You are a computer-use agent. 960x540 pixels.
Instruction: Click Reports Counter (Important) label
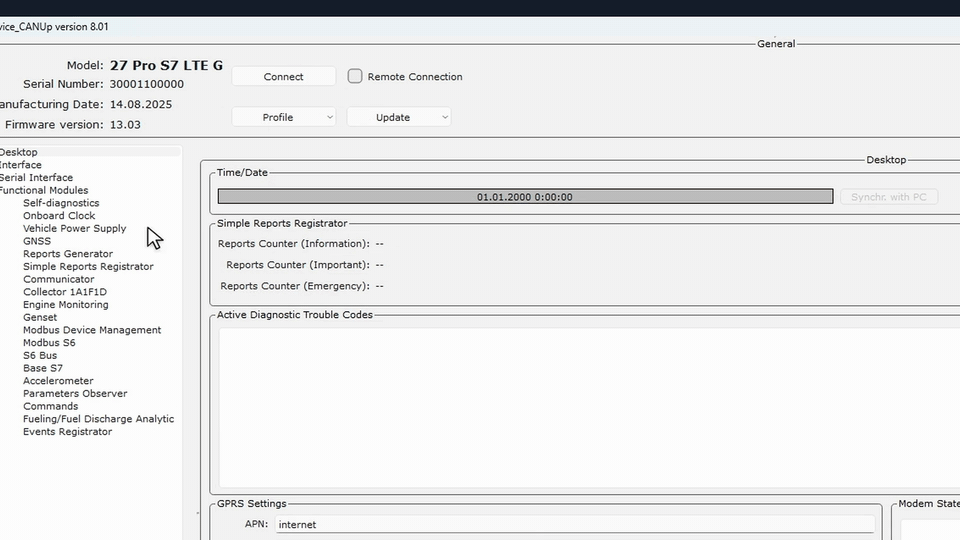click(298, 264)
